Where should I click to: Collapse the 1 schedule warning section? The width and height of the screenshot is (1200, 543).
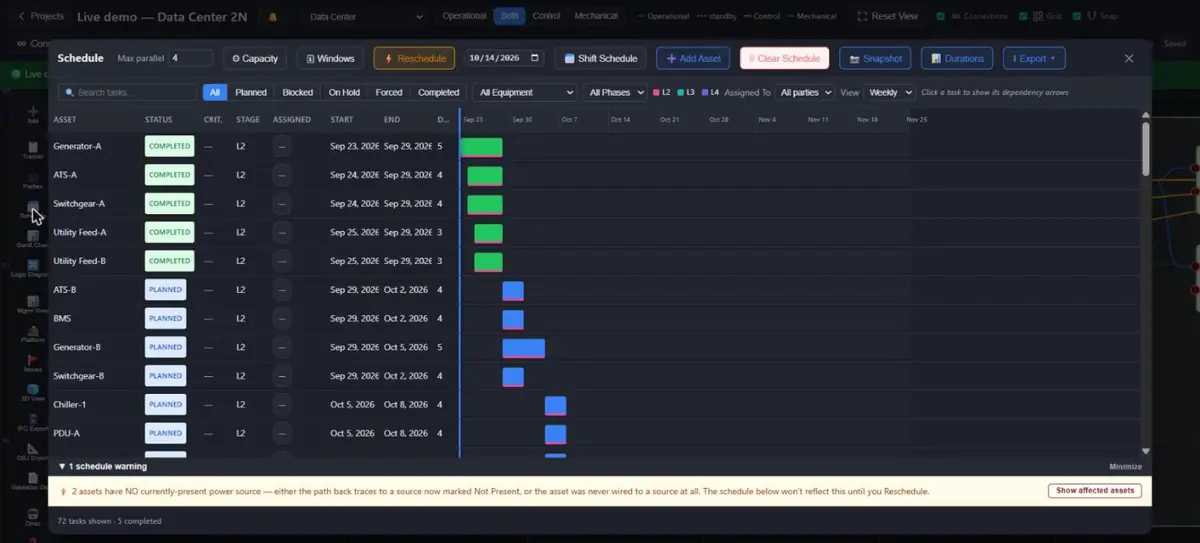[102, 466]
